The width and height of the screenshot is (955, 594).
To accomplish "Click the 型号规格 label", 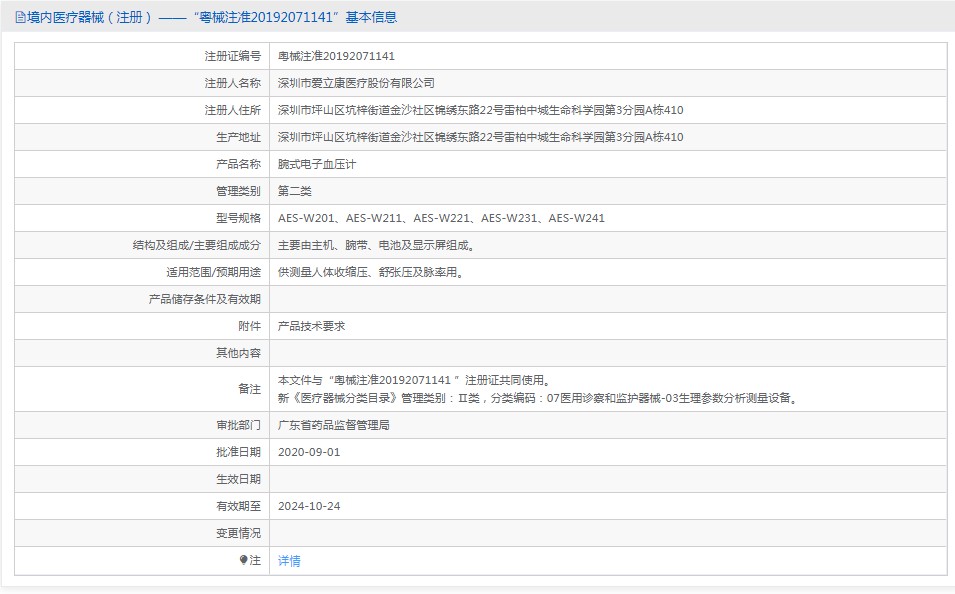I will coord(238,218).
